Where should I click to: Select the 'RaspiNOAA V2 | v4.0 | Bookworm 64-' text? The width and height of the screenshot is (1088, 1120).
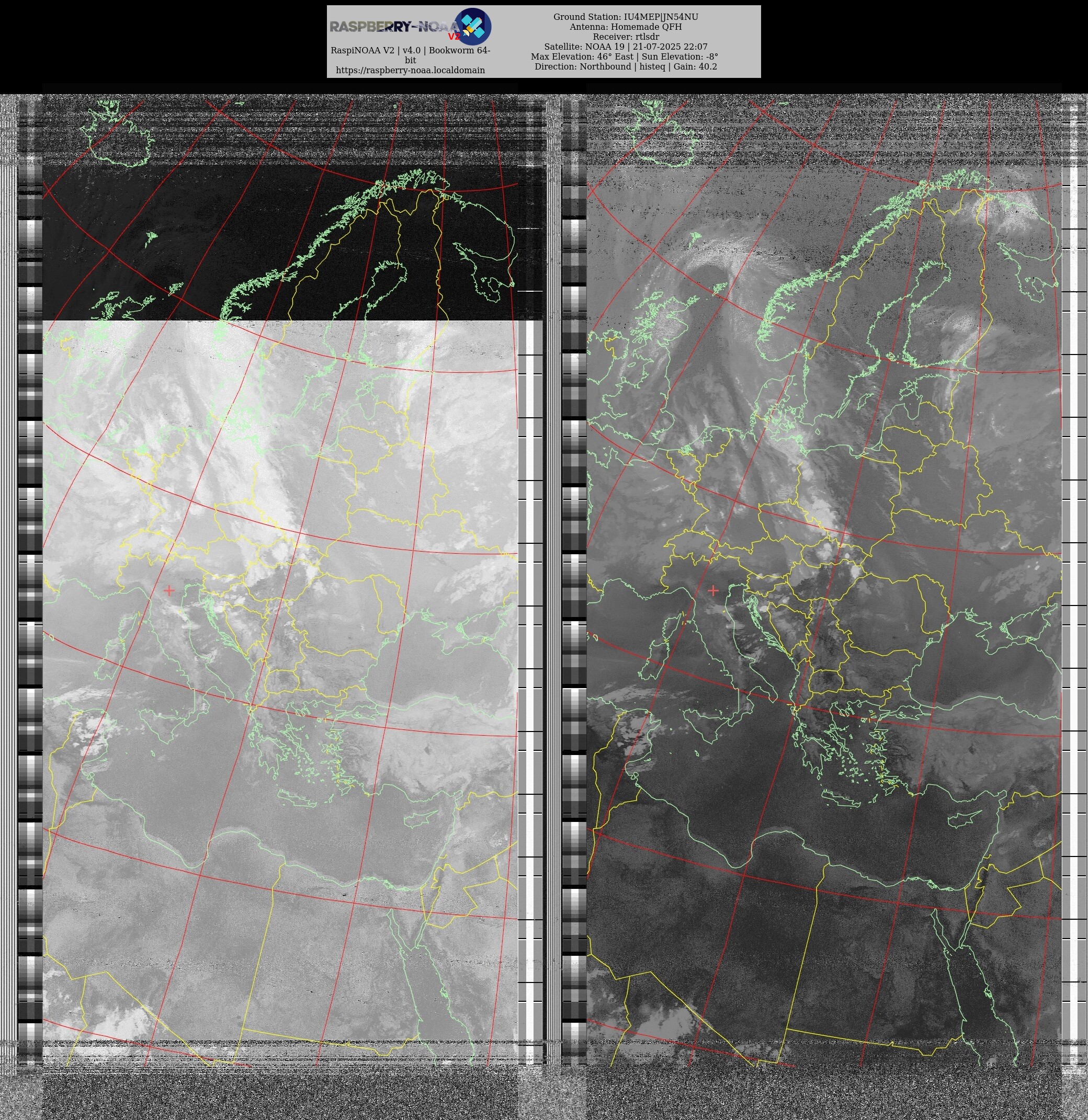[410, 50]
